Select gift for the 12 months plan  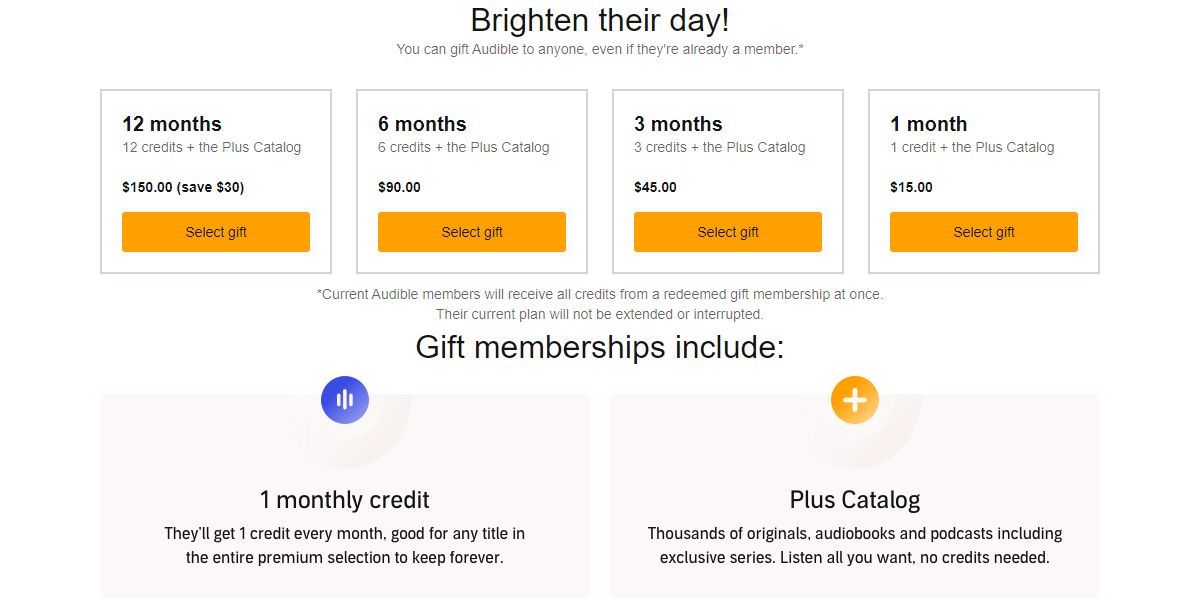coord(216,232)
